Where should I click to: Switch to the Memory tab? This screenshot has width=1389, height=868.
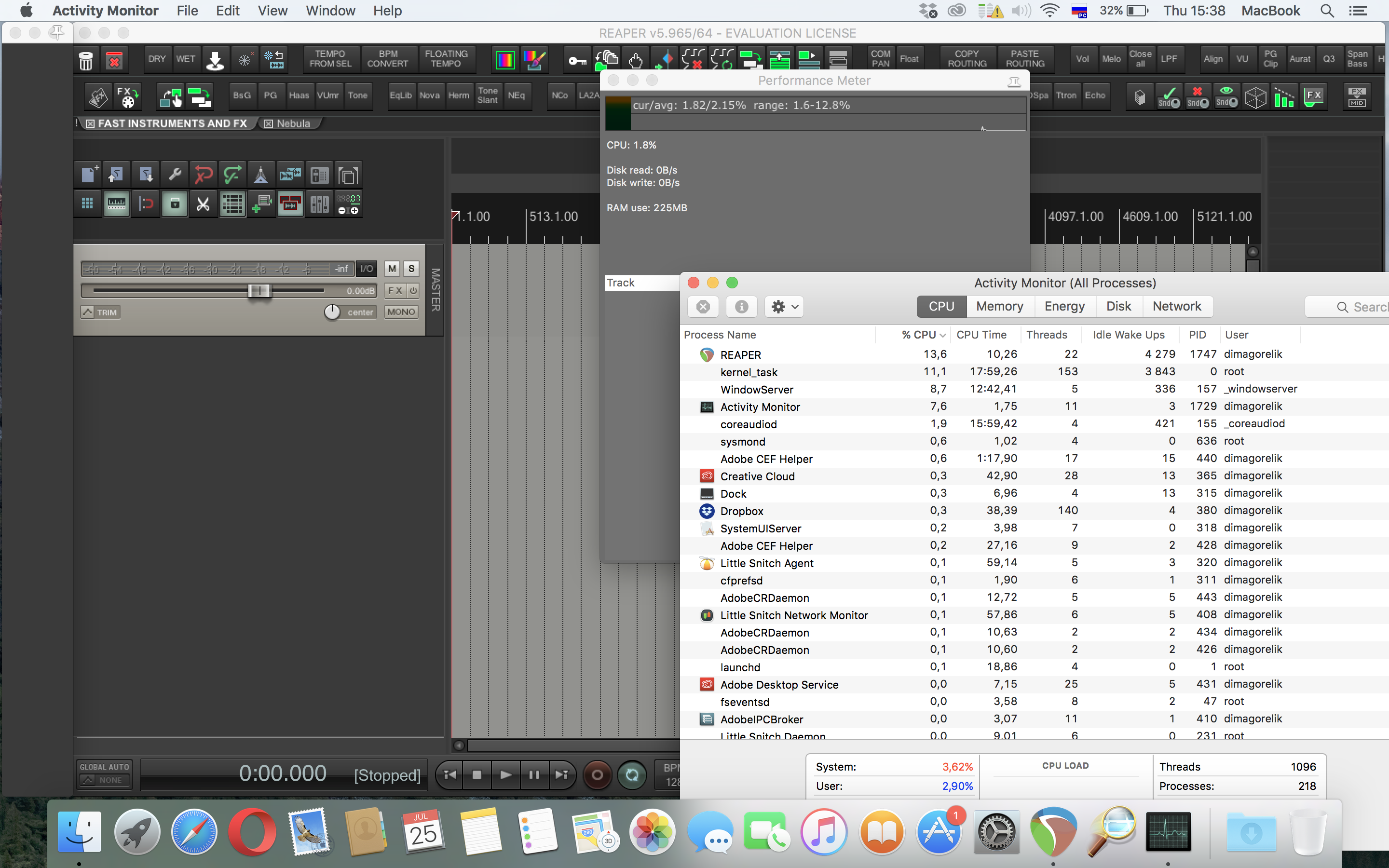[999, 307]
